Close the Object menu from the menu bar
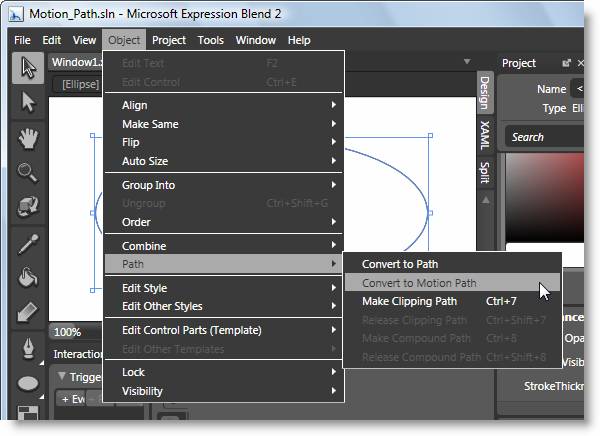The image size is (600, 436). 124,40
